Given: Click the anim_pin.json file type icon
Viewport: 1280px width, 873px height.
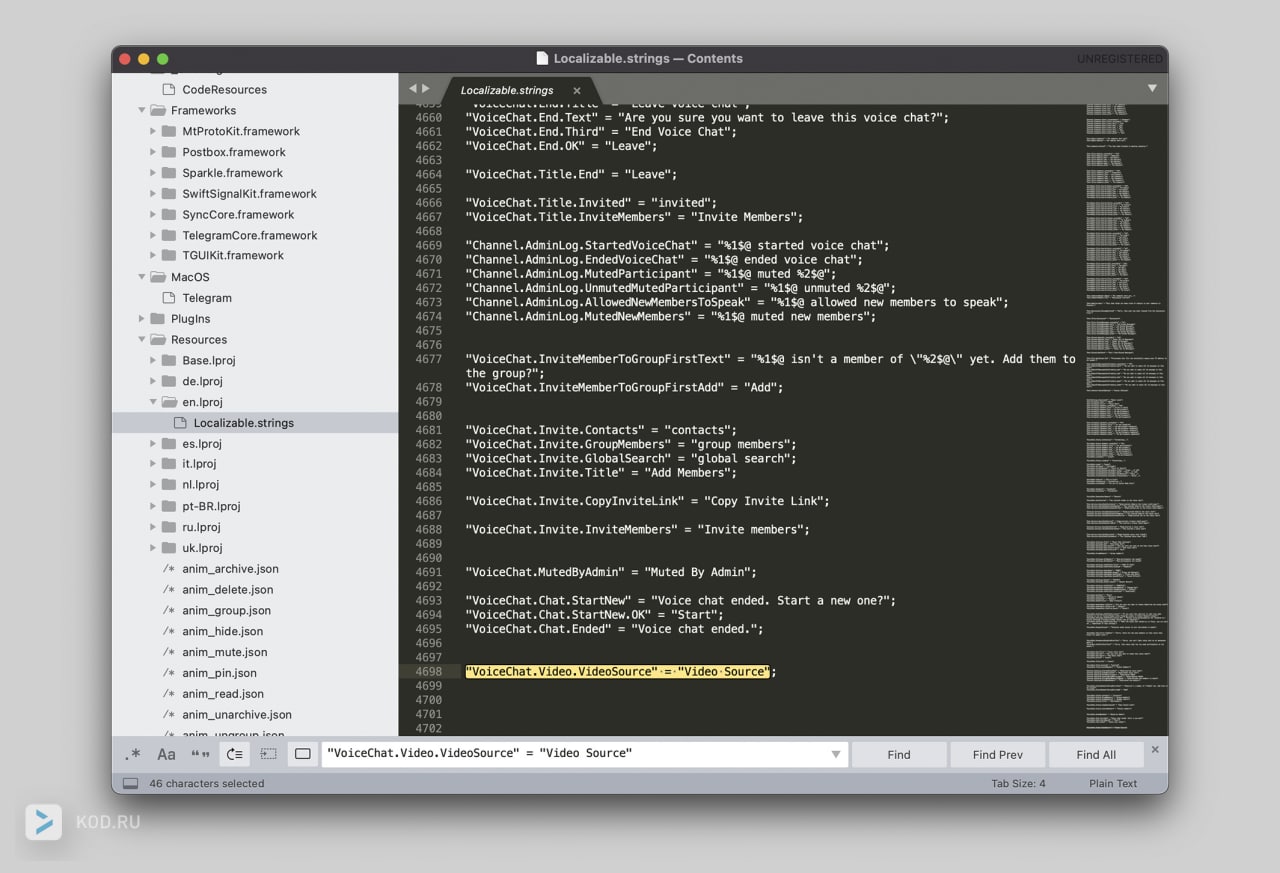Looking at the screenshot, I should coord(169,673).
